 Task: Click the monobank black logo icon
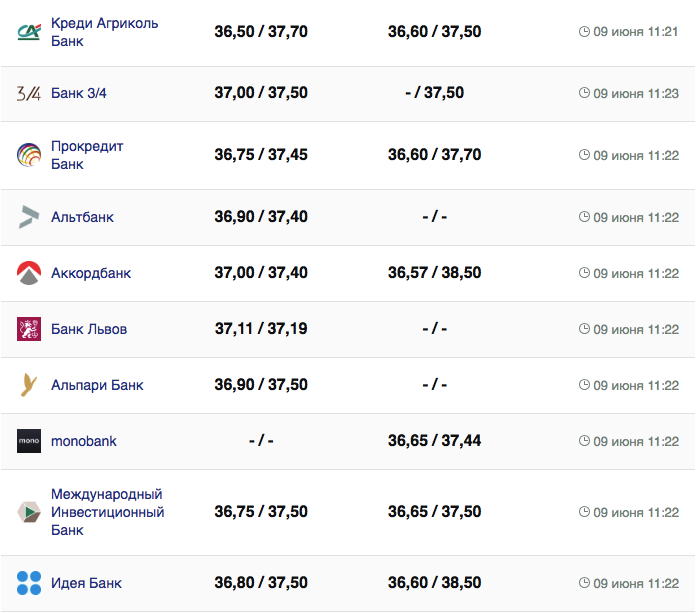tap(29, 441)
